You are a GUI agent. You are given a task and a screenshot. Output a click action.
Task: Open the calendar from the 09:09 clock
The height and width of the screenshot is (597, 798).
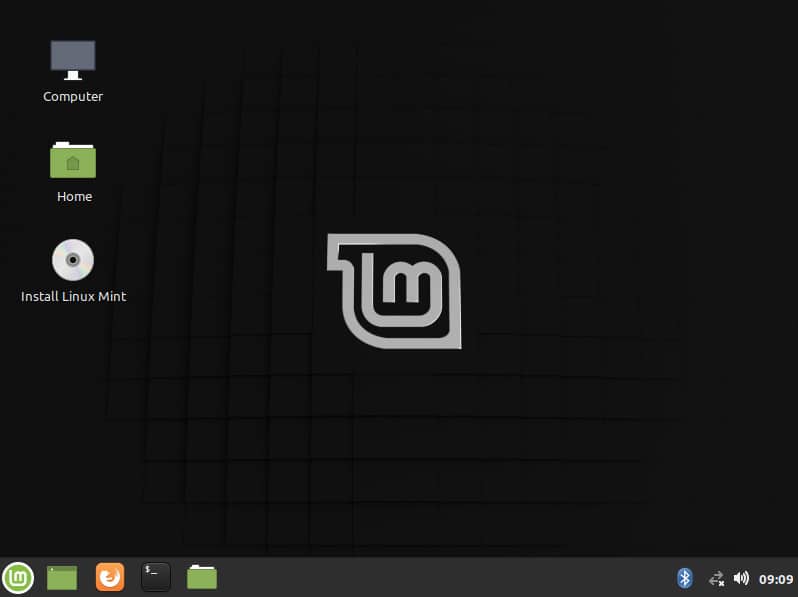776,579
